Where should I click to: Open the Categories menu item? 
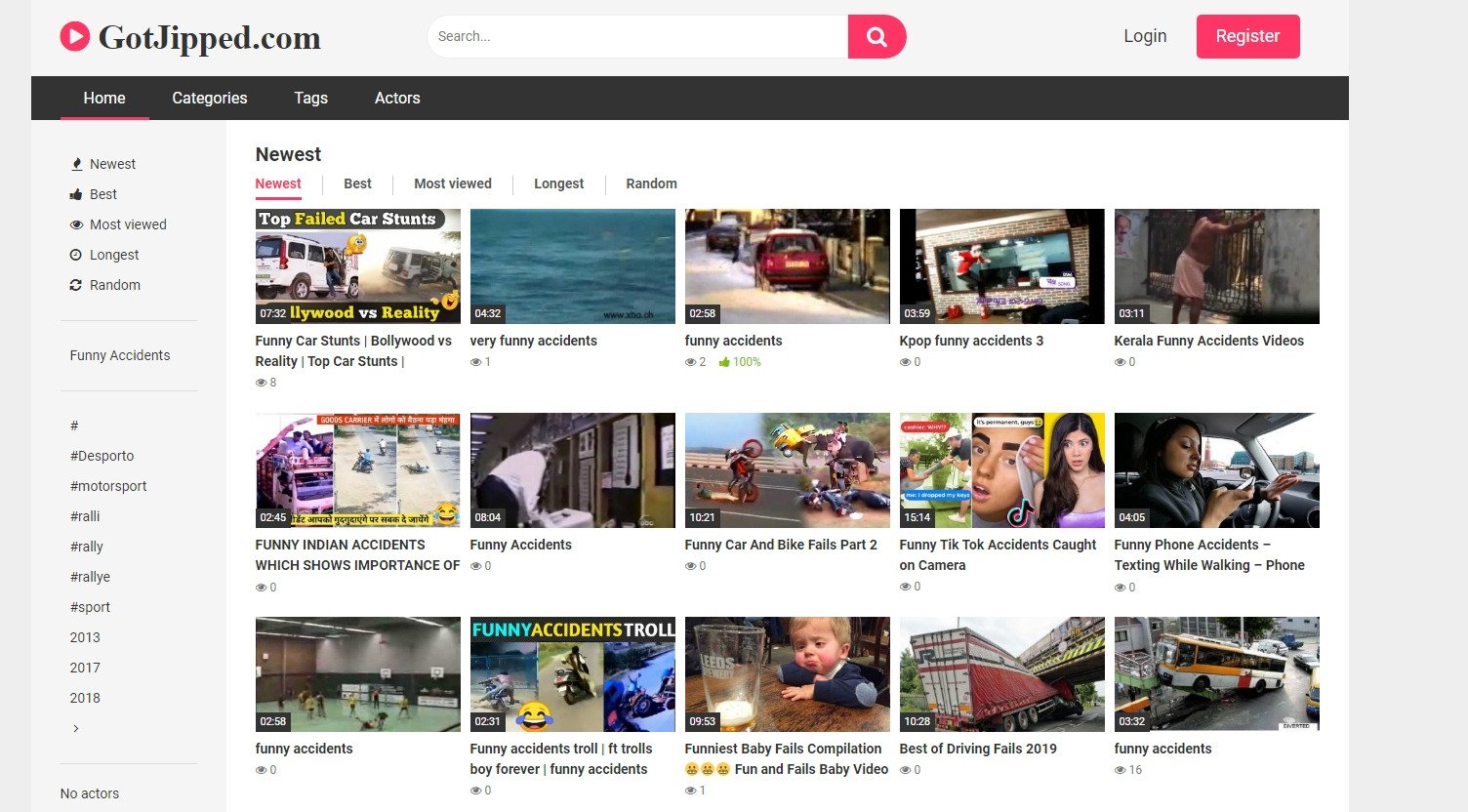click(x=209, y=98)
